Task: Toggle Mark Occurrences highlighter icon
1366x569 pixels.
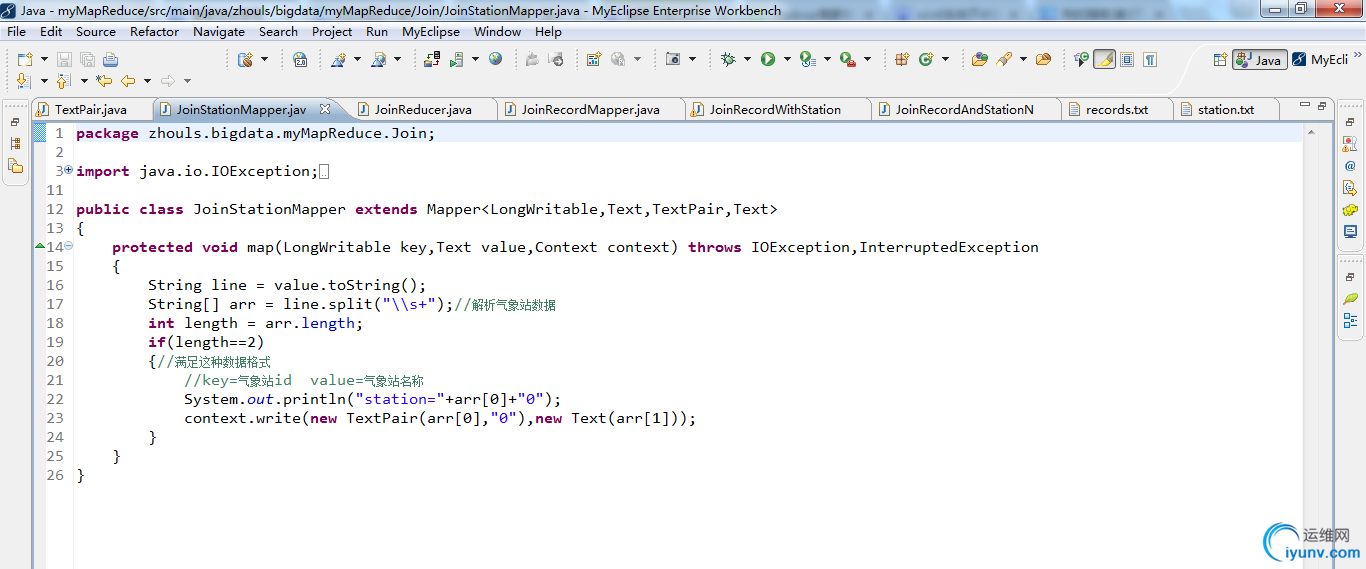Action: (1104, 59)
